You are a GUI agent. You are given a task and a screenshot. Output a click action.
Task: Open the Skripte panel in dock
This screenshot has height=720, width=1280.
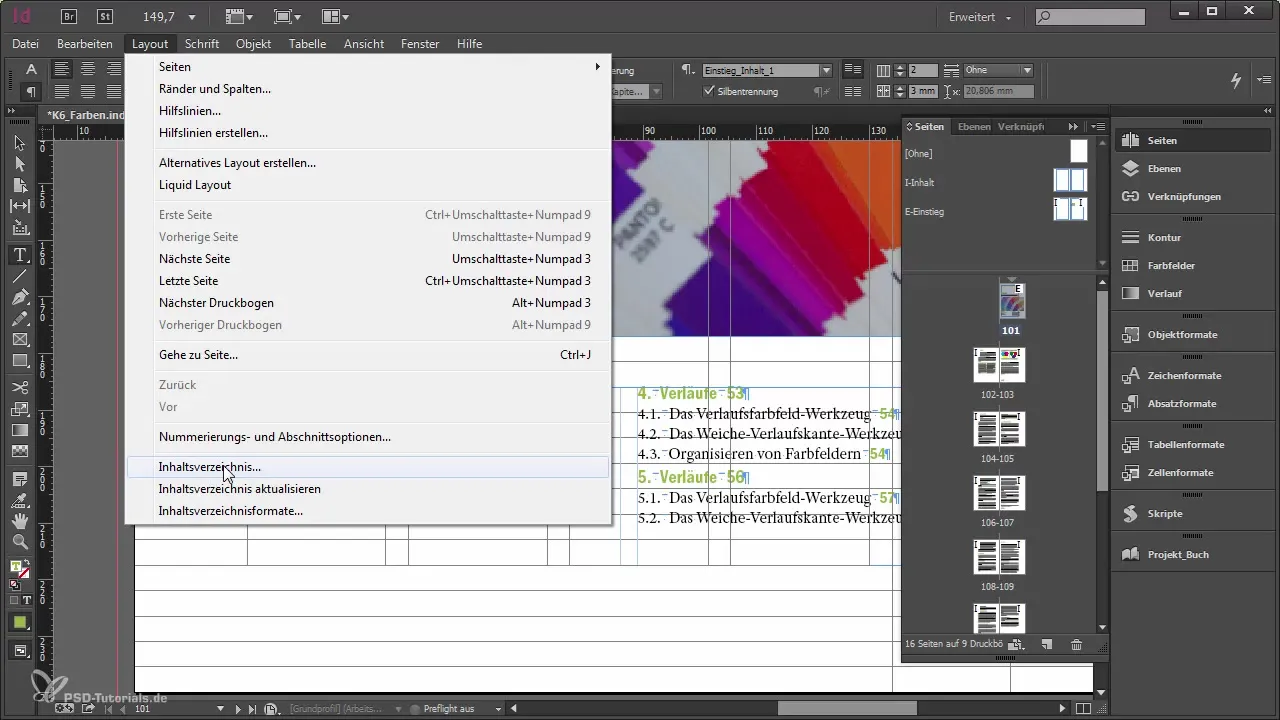(1165, 513)
